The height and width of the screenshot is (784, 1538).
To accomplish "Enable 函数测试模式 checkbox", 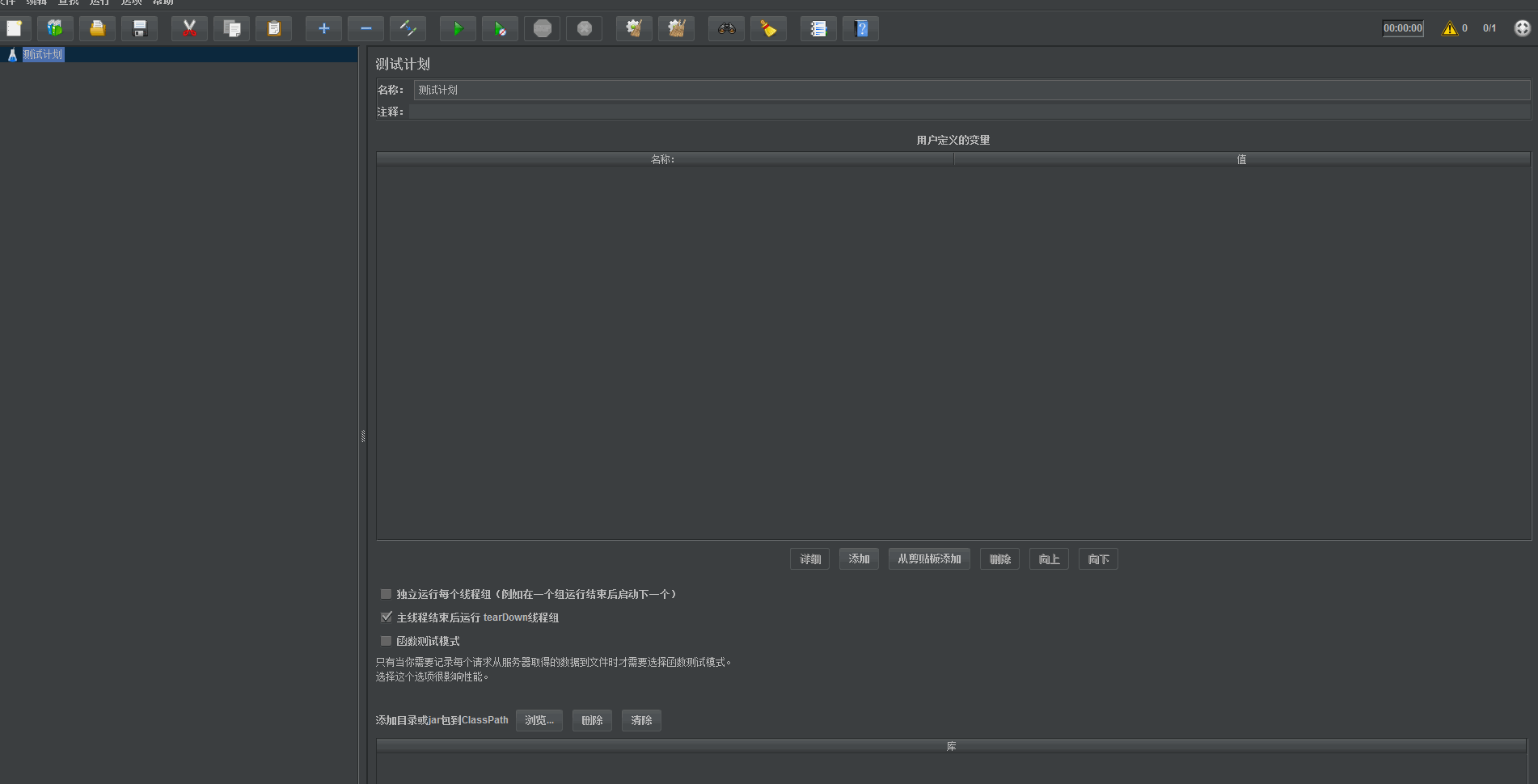I will tap(387, 641).
